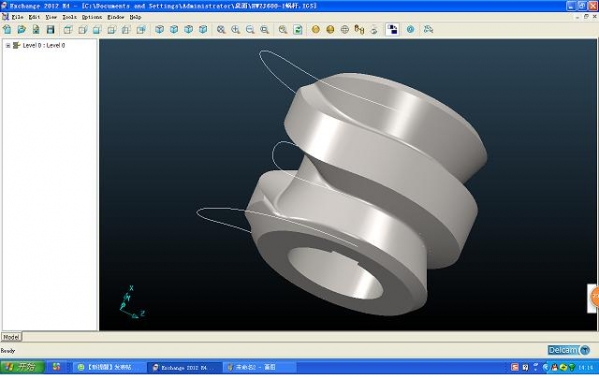599x379 pixels.
Task: Toggle the black-white background color button
Action: tap(392, 29)
